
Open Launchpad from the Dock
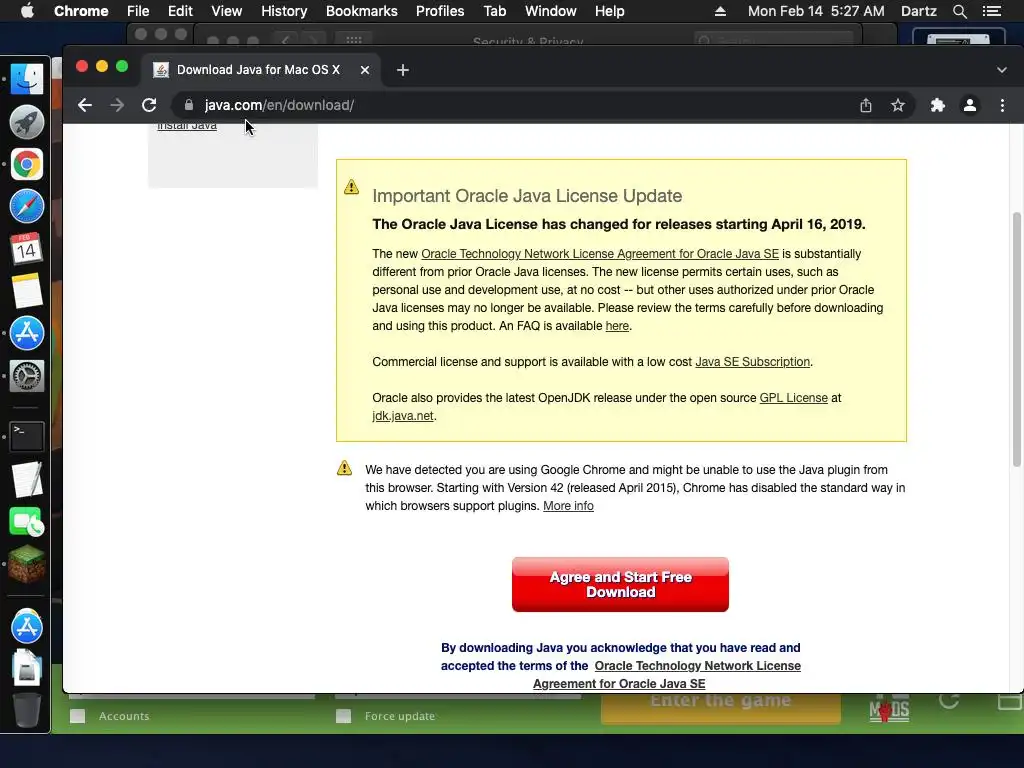(27, 122)
